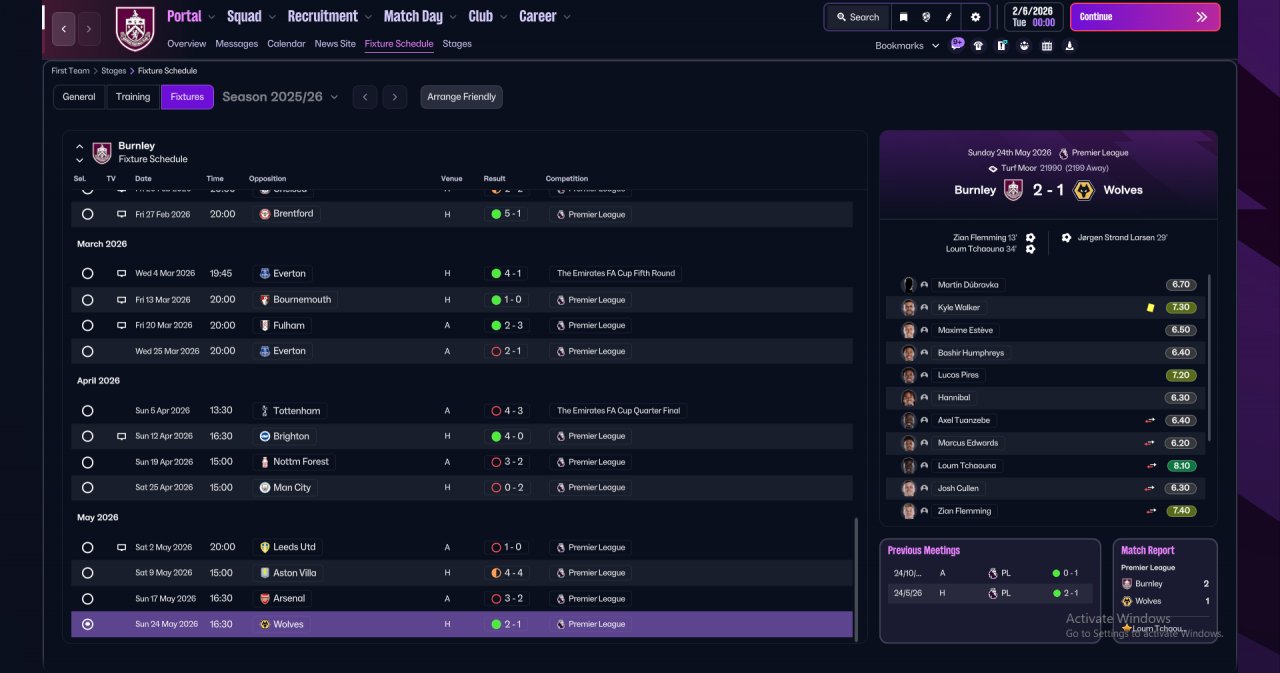Select the Training sub-tab
Screen dimensions: 1280x673
tap(133, 97)
